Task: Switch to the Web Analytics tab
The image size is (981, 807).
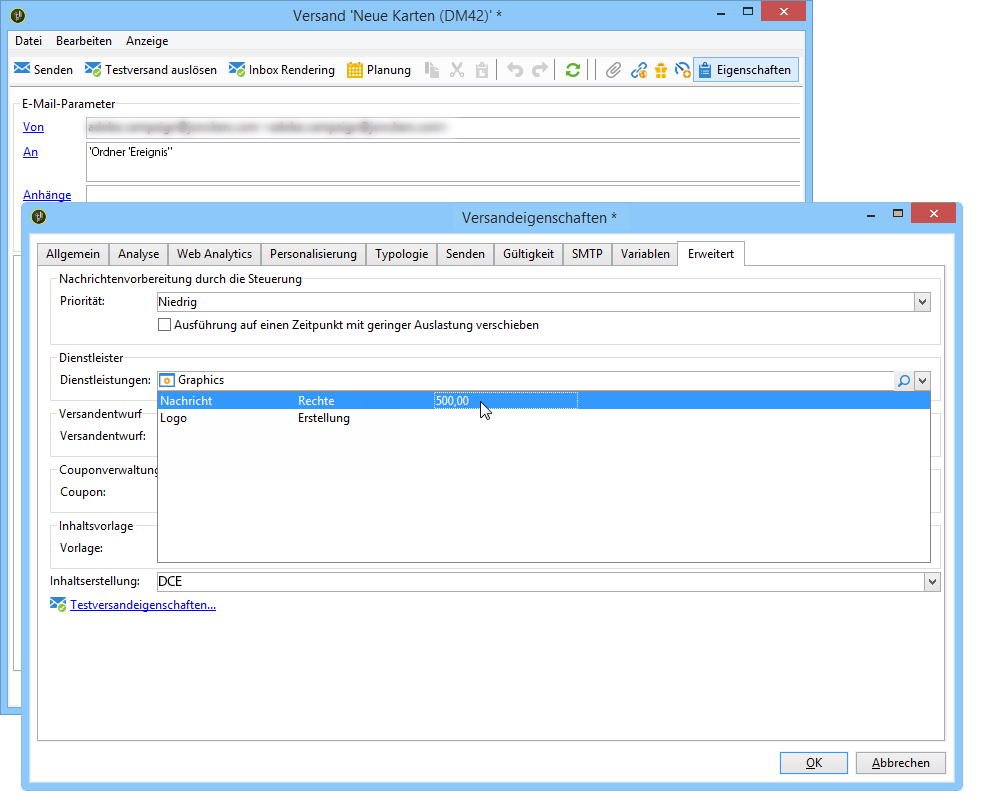Action: tap(214, 254)
